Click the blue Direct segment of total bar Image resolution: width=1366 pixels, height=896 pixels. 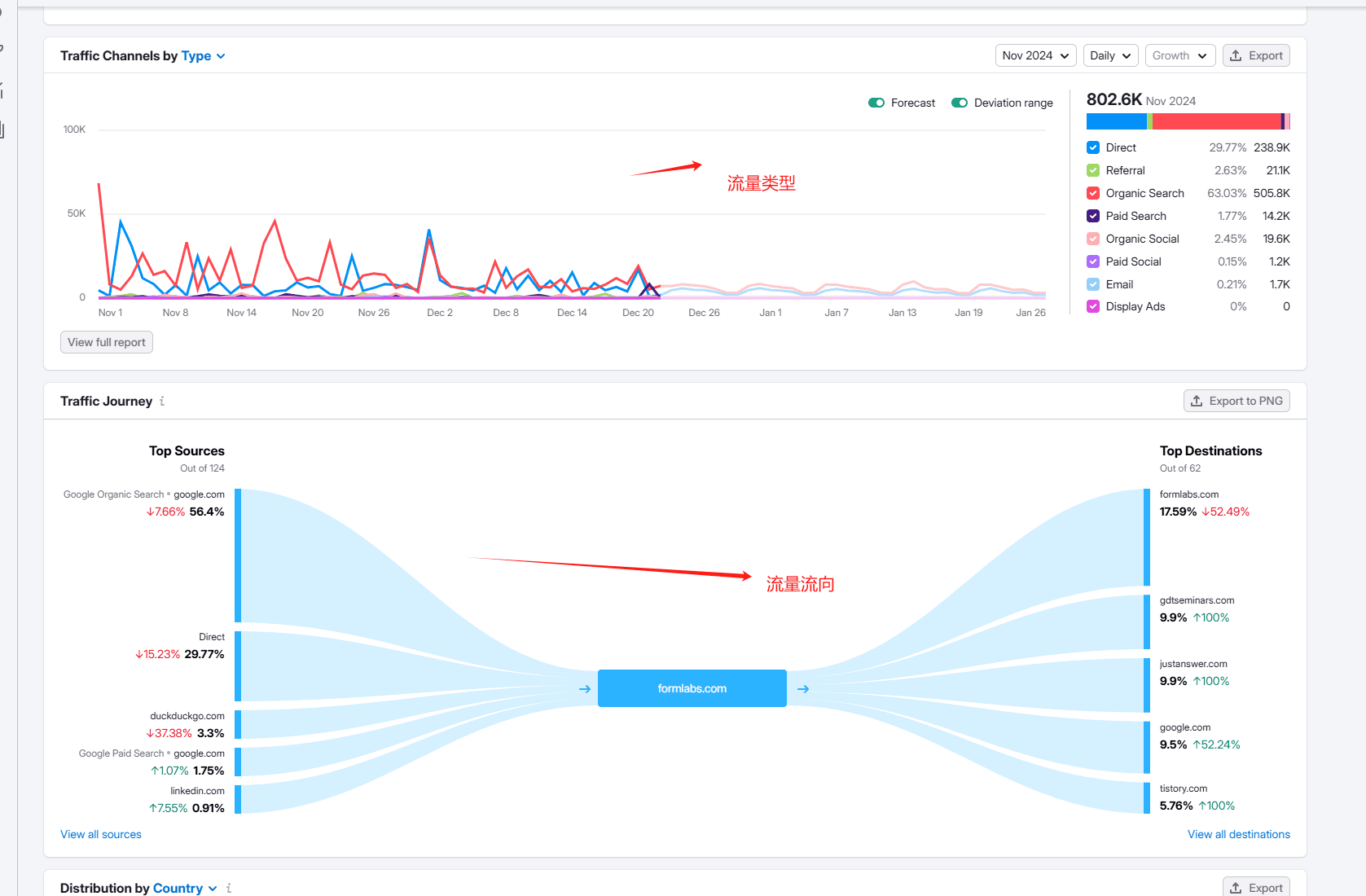[1116, 121]
